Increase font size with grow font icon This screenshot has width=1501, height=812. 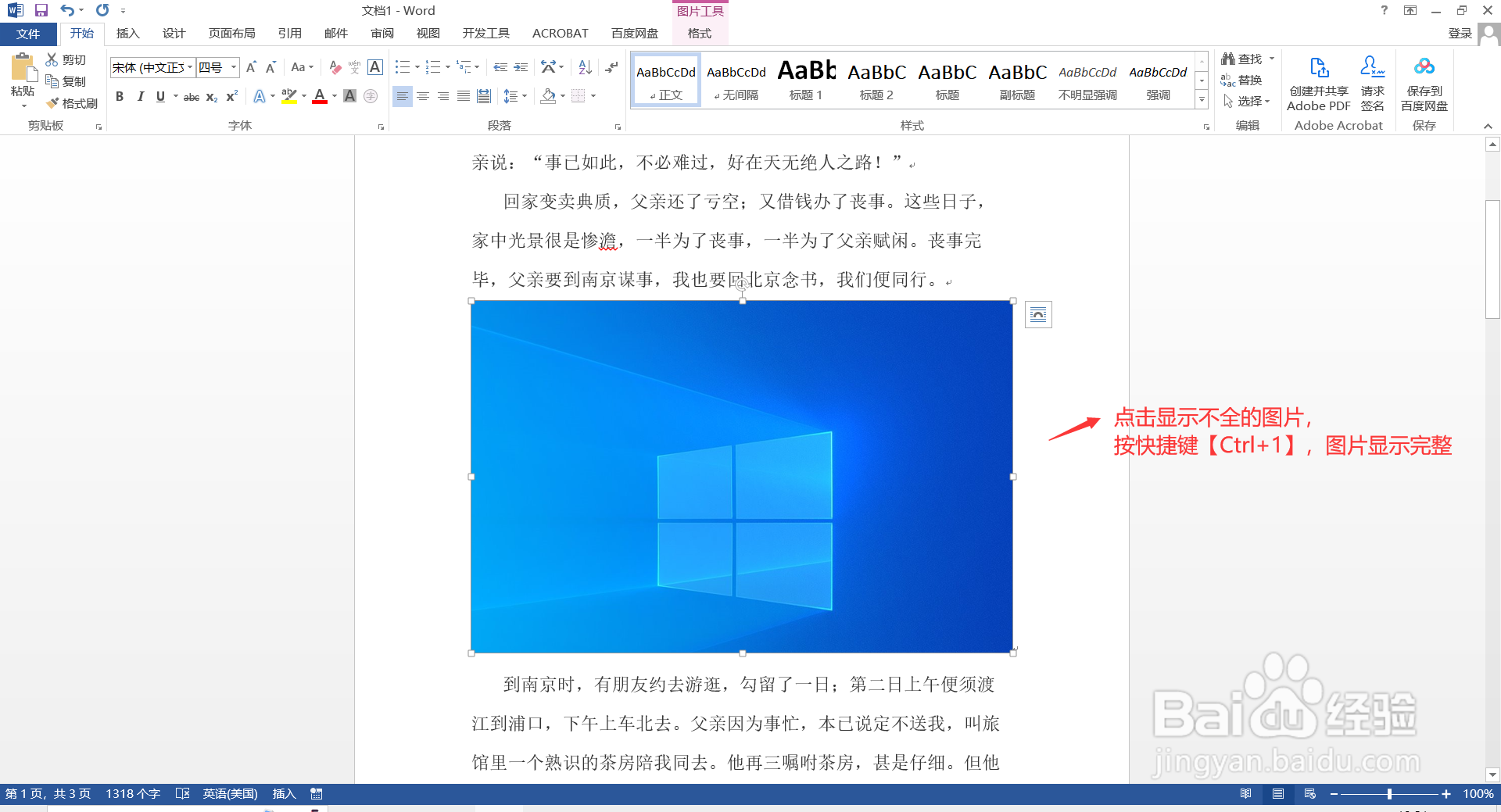tap(251, 67)
